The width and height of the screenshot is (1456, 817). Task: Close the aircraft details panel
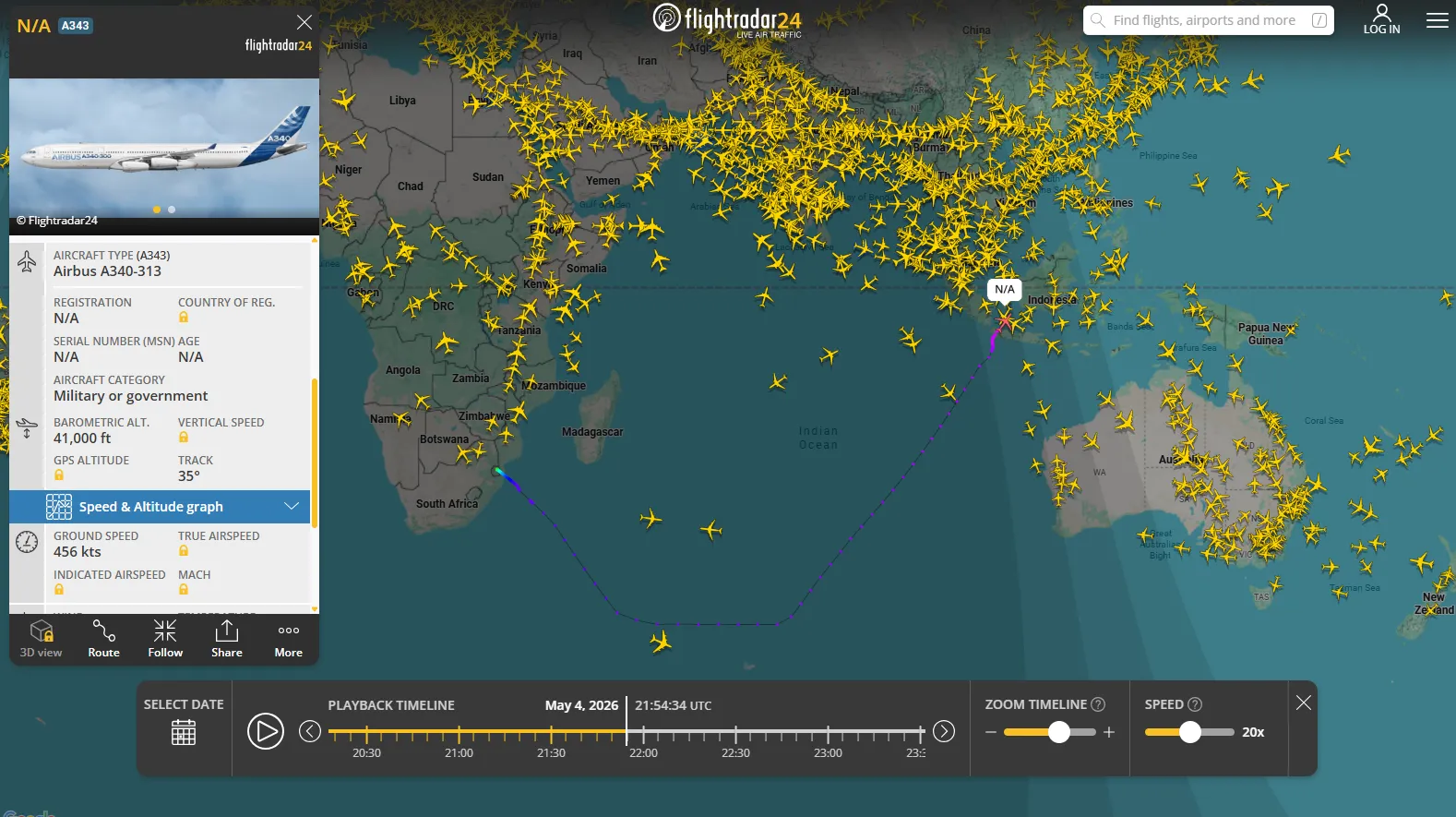pos(304,22)
